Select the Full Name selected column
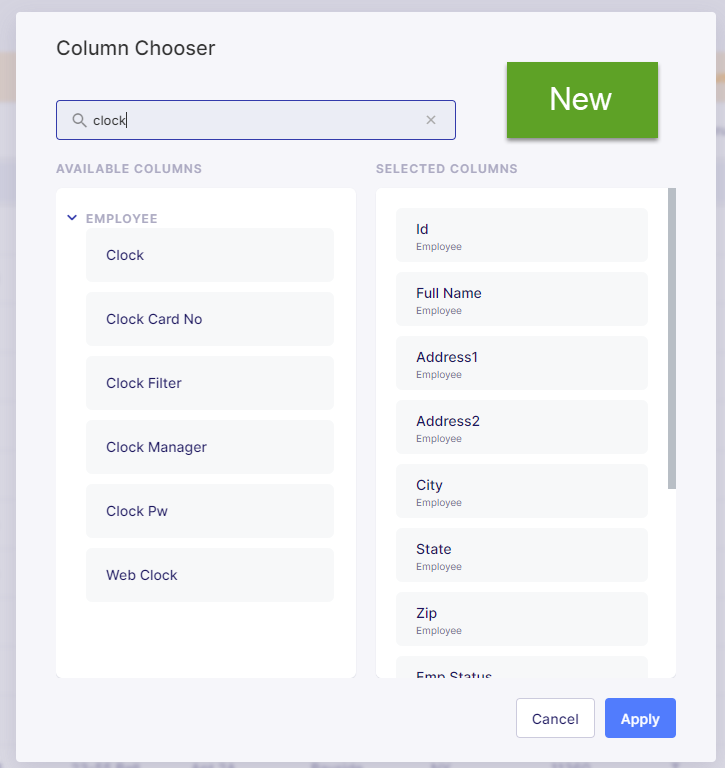 point(522,299)
